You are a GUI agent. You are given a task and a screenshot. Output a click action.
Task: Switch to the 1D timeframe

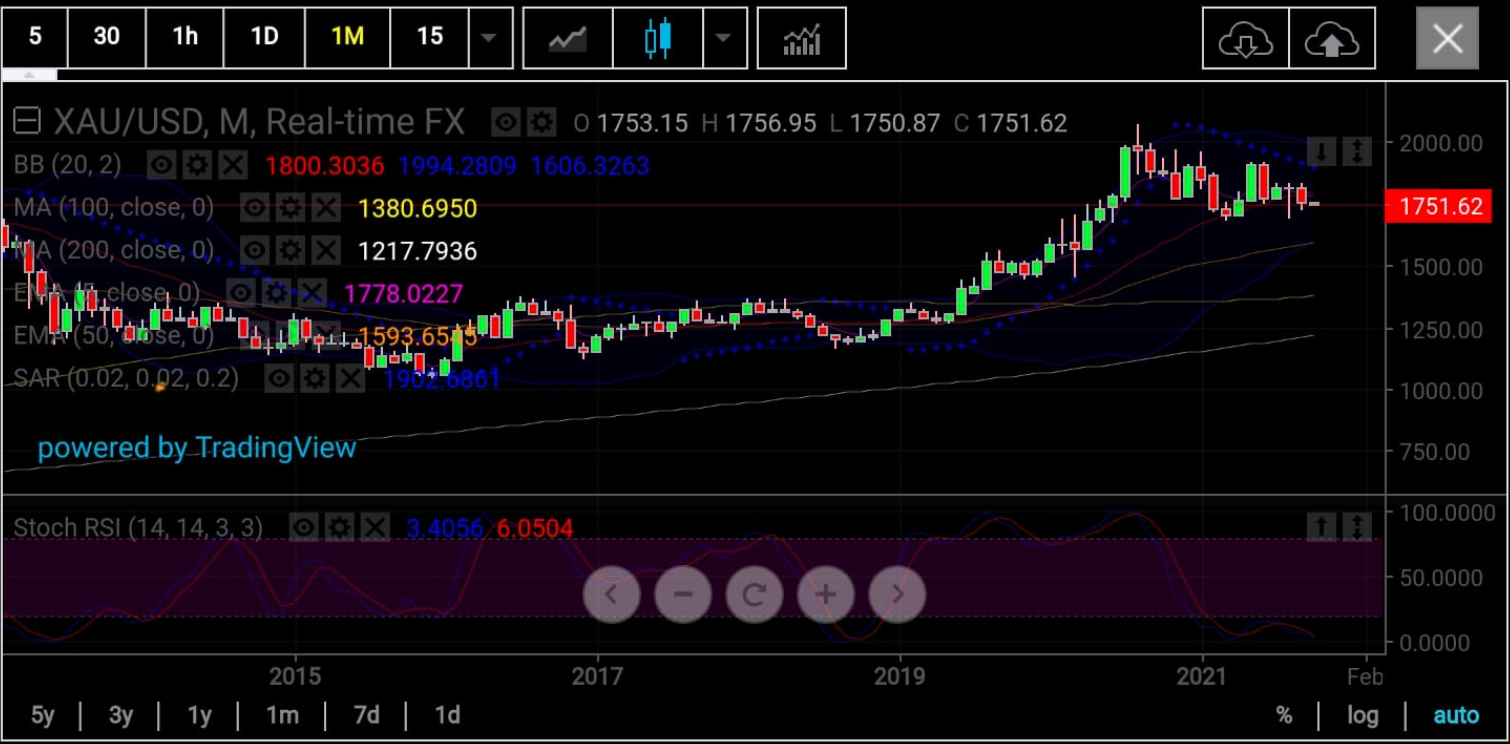(264, 37)
